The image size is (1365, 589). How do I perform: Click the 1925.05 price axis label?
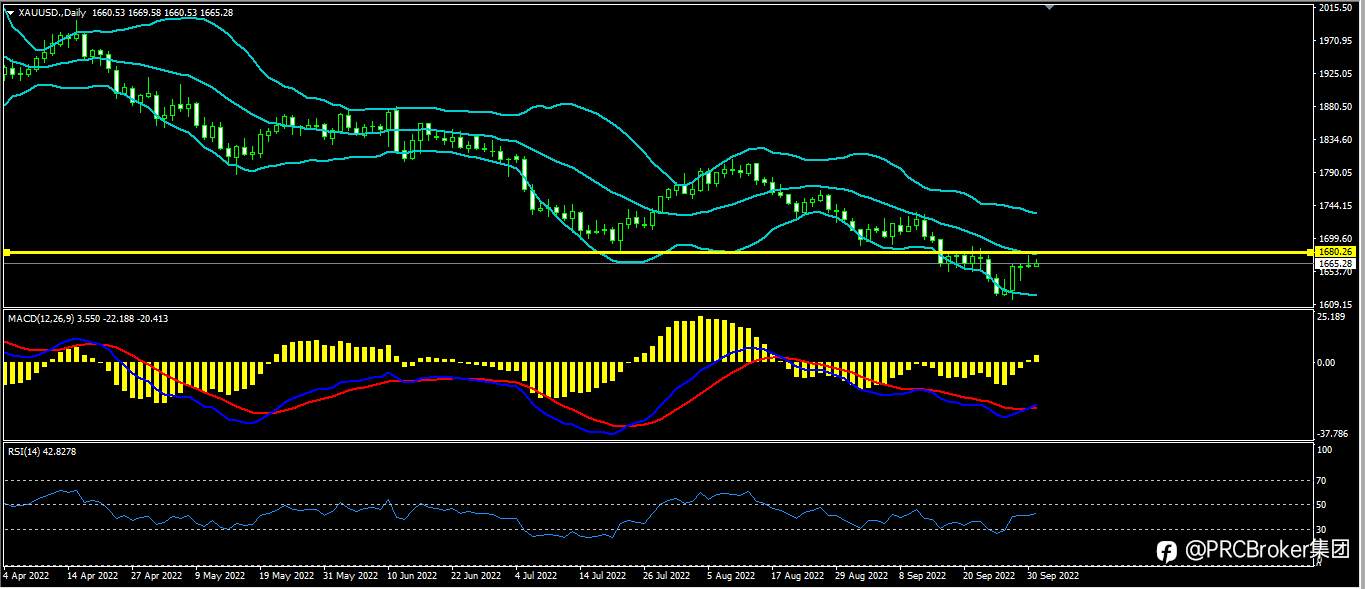coord(1336,74)
